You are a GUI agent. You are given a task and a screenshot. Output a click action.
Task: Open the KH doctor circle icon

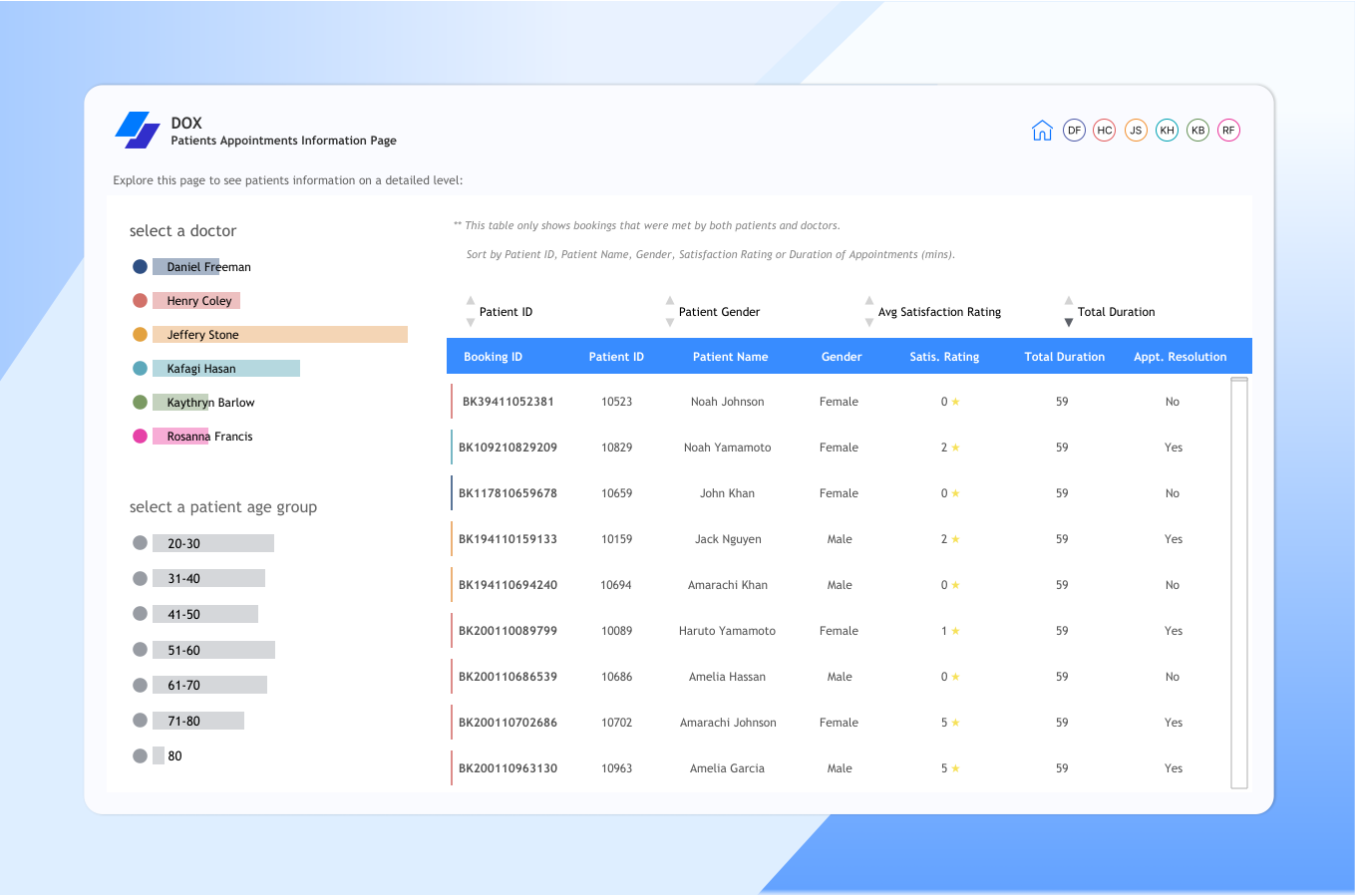pyautogui.click(x=1167, y=131)
